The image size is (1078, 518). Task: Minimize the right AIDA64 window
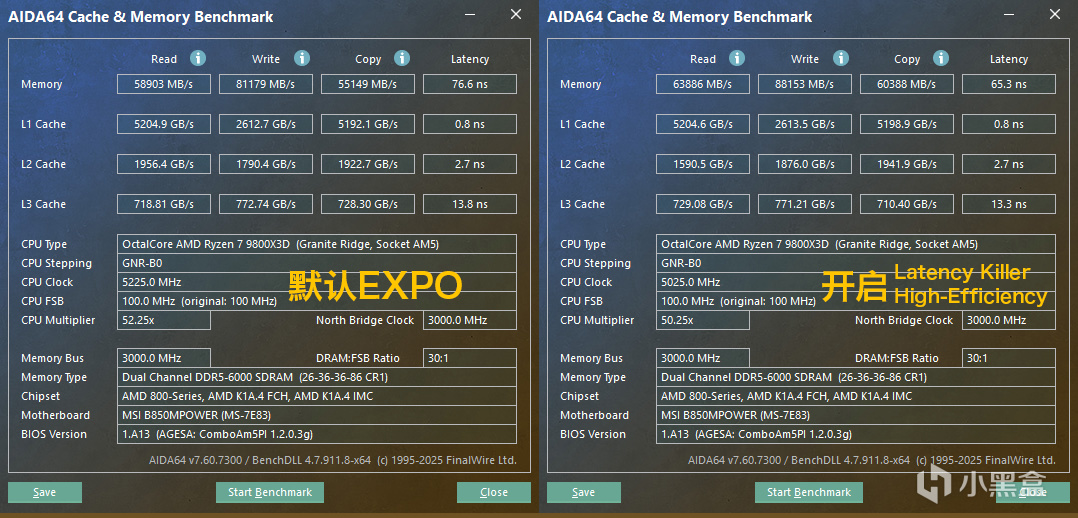point(1009,14)
